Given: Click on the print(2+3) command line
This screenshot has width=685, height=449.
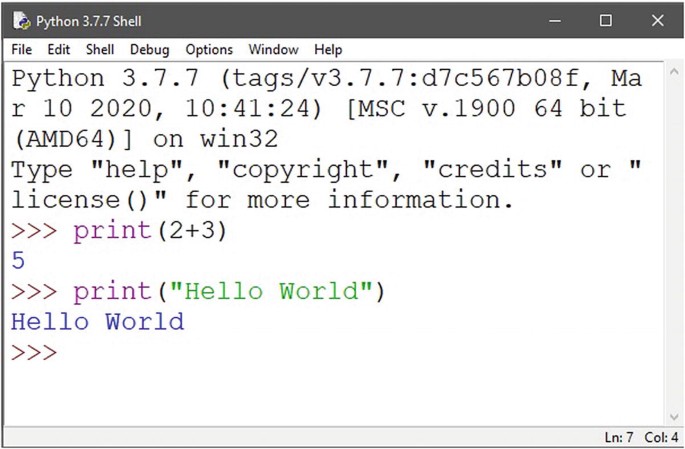Looking at the screenshot, I should [x=150, y=231].
